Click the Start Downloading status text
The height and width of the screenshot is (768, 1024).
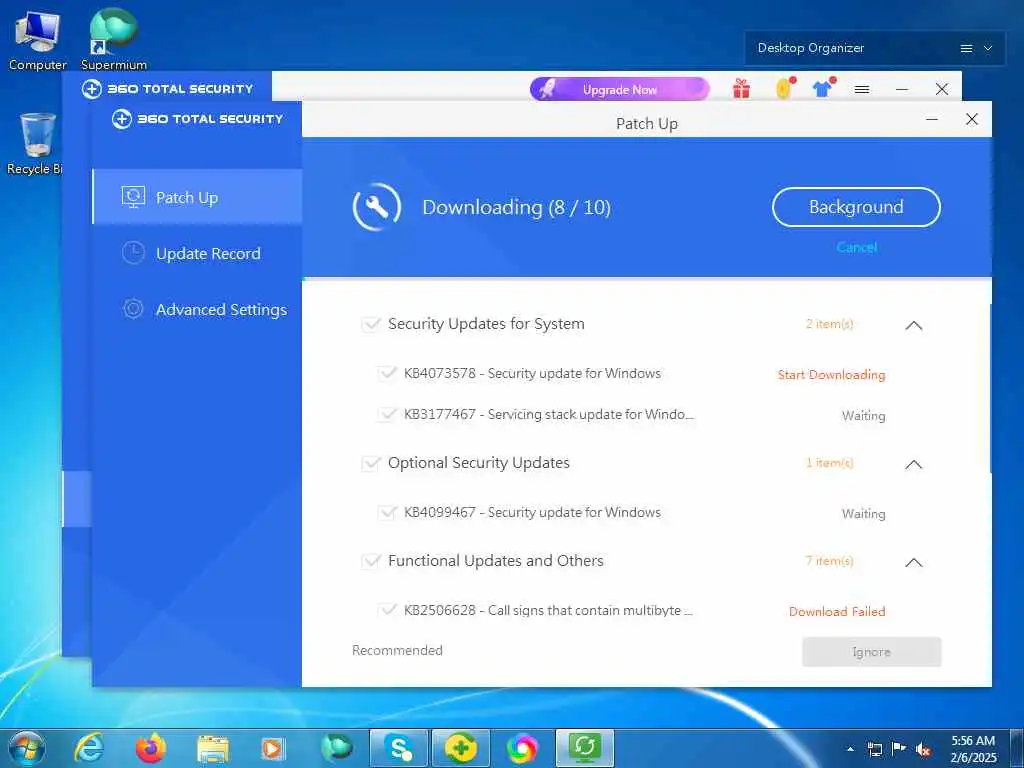tap(831, 375)
